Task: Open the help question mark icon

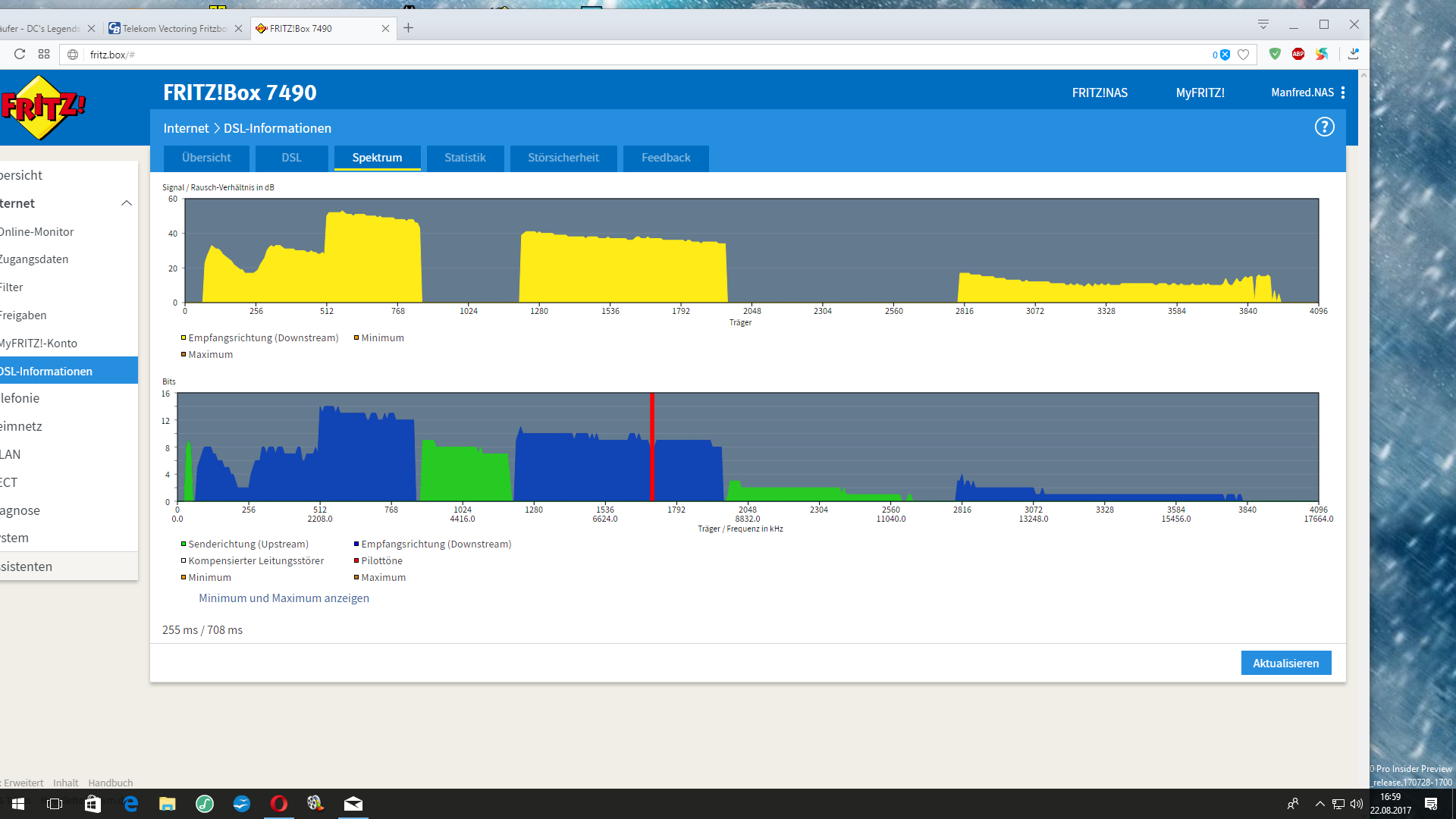Action: click(x=1324, y=127)
